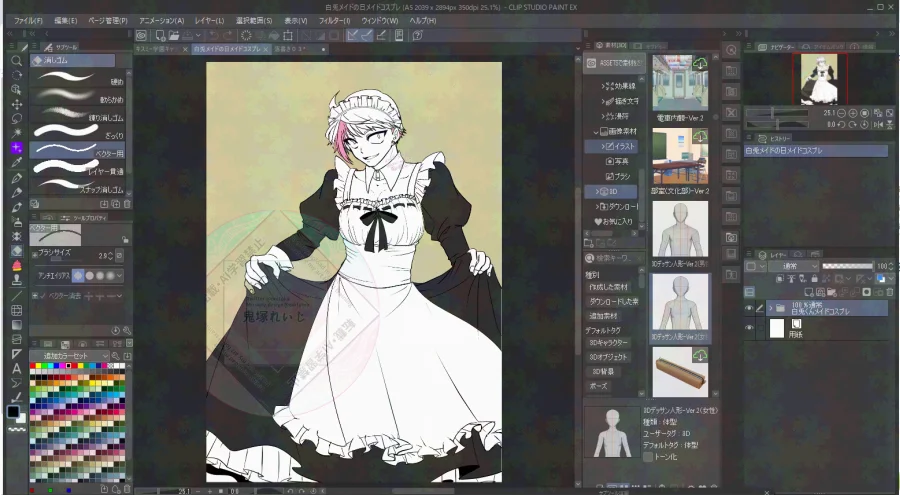900x495 pixels.
Task: Open download cloud on 電車内観 material
Action: (700, 64)
